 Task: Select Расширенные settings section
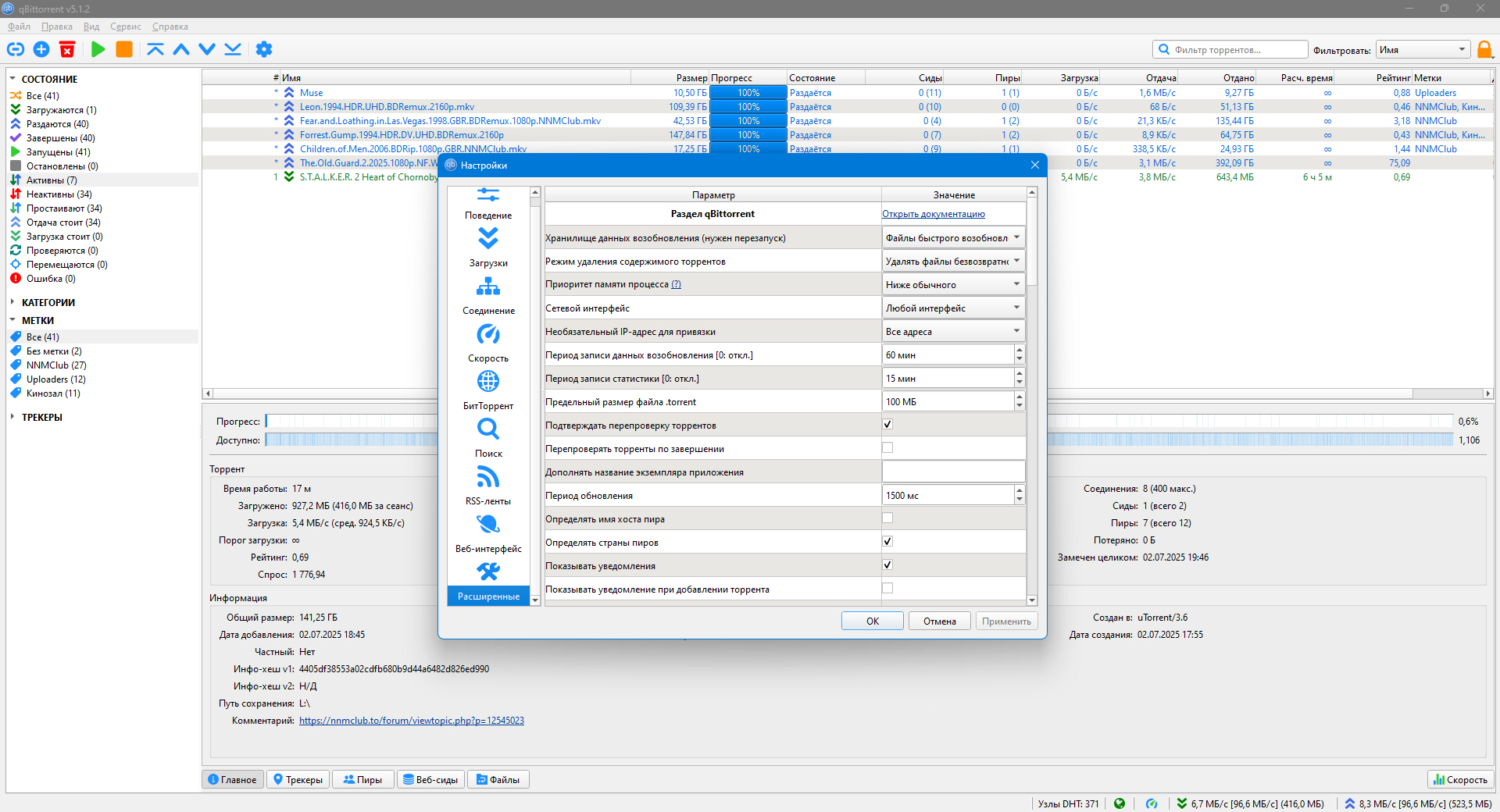(488, 582)
